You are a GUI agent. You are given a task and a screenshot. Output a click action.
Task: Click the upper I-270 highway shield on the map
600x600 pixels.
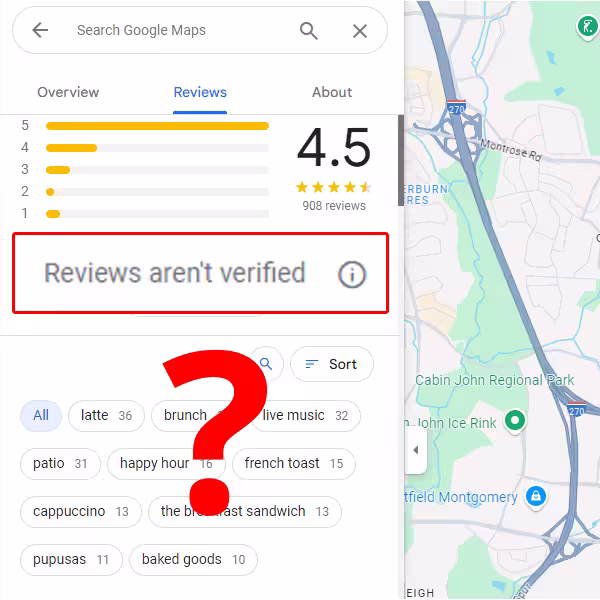point(457,108)
